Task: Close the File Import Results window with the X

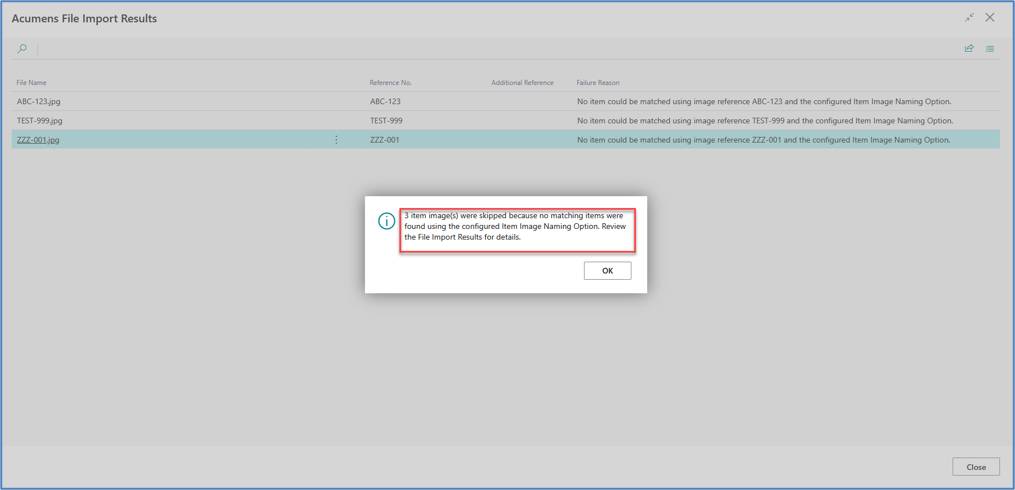Action: click(990, 18)
